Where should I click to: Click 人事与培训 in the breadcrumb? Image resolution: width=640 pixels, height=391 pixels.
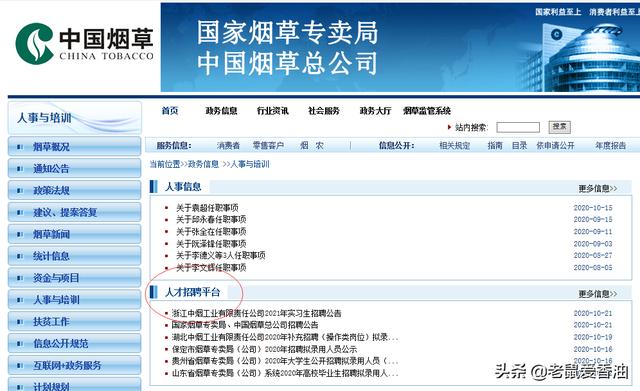(x=250, y=164)
